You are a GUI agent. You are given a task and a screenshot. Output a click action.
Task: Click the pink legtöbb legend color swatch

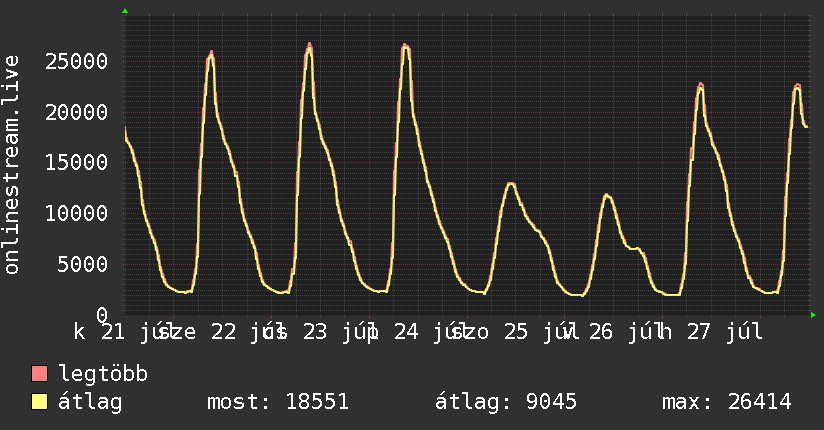39,373
